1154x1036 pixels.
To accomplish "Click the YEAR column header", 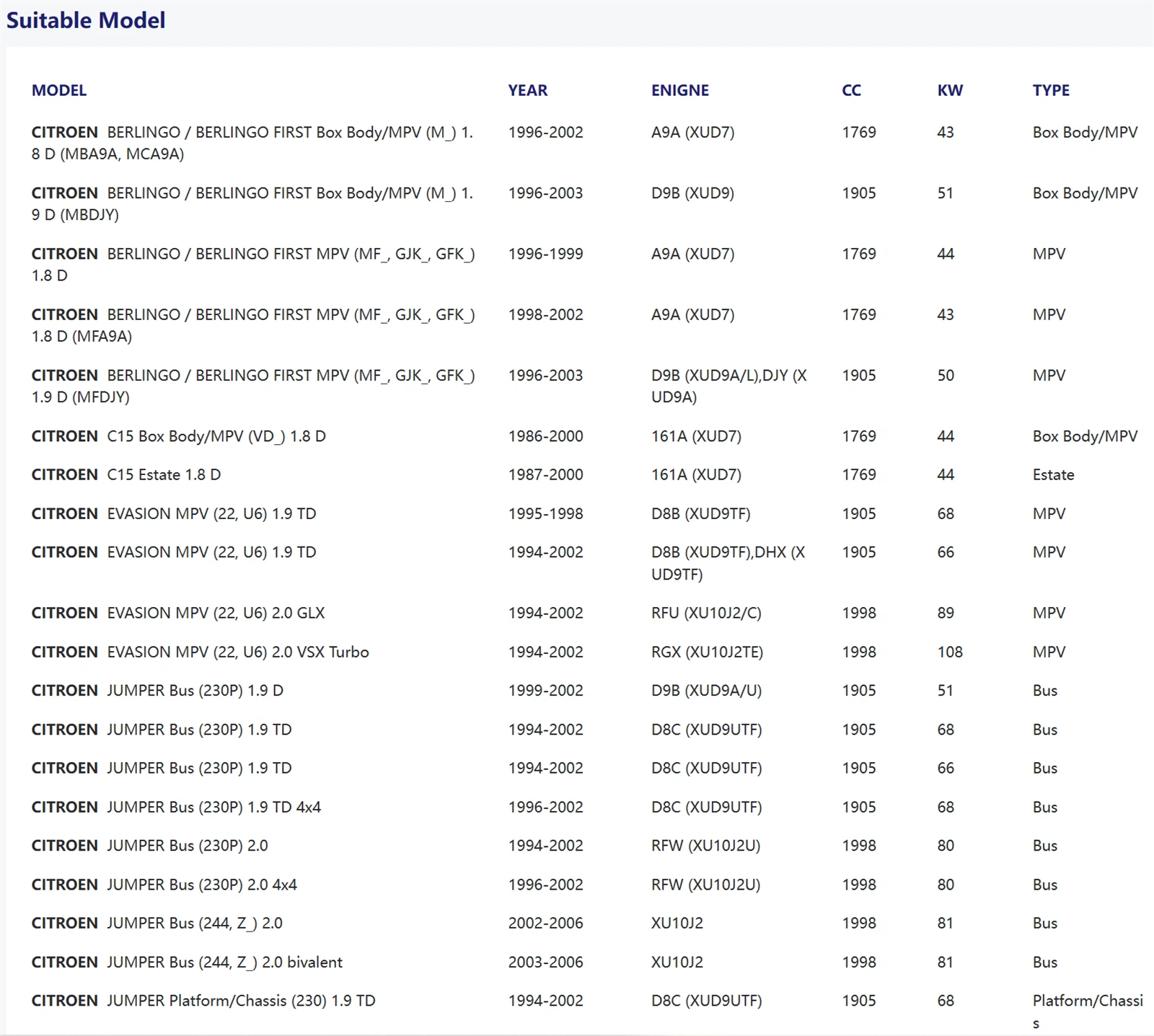I will coord(528,90).
